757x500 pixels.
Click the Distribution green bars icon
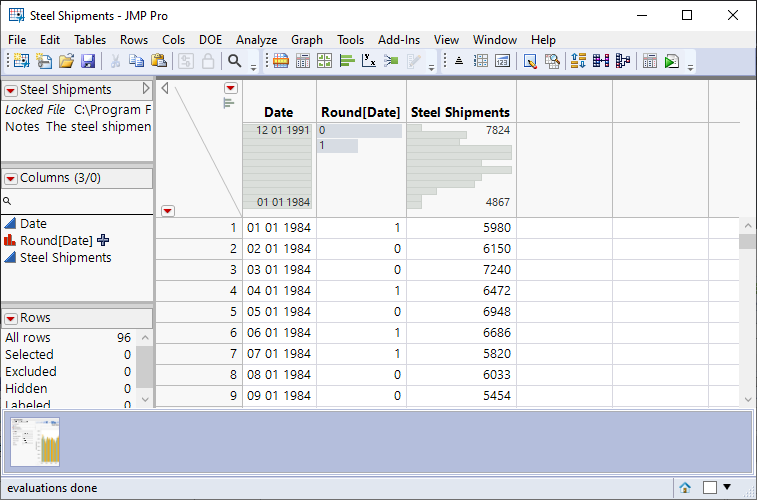click(347, 61)
